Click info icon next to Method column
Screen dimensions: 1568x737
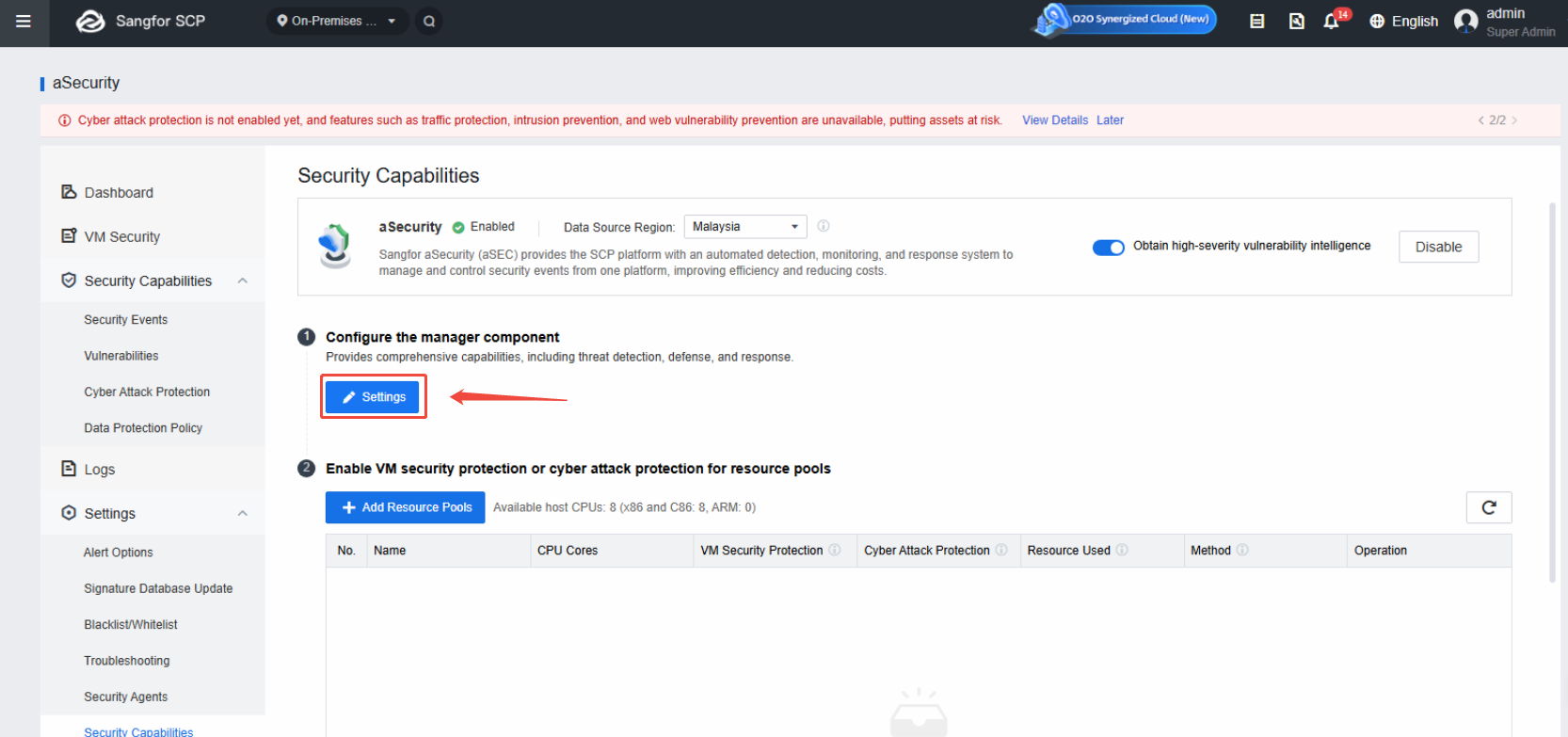(x=1242, y=550)
